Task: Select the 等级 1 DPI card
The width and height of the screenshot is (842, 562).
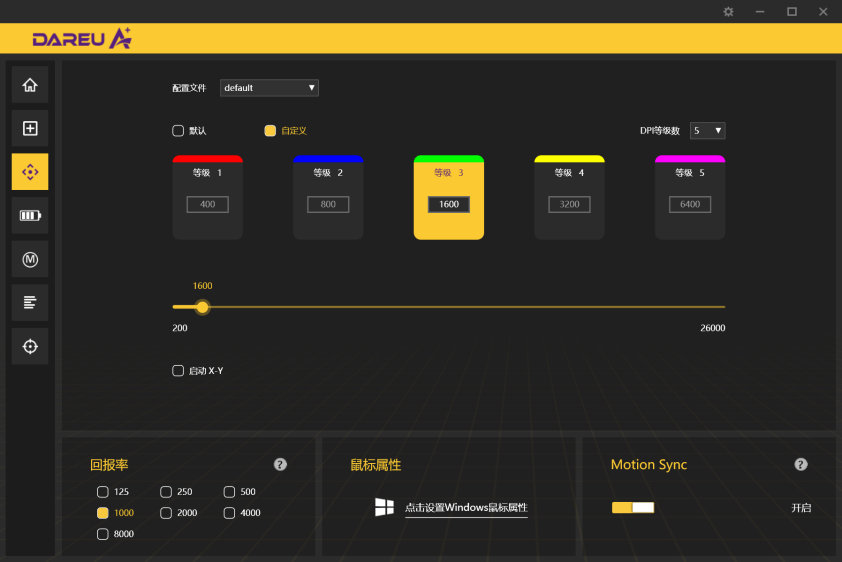Action: [207, 198]
